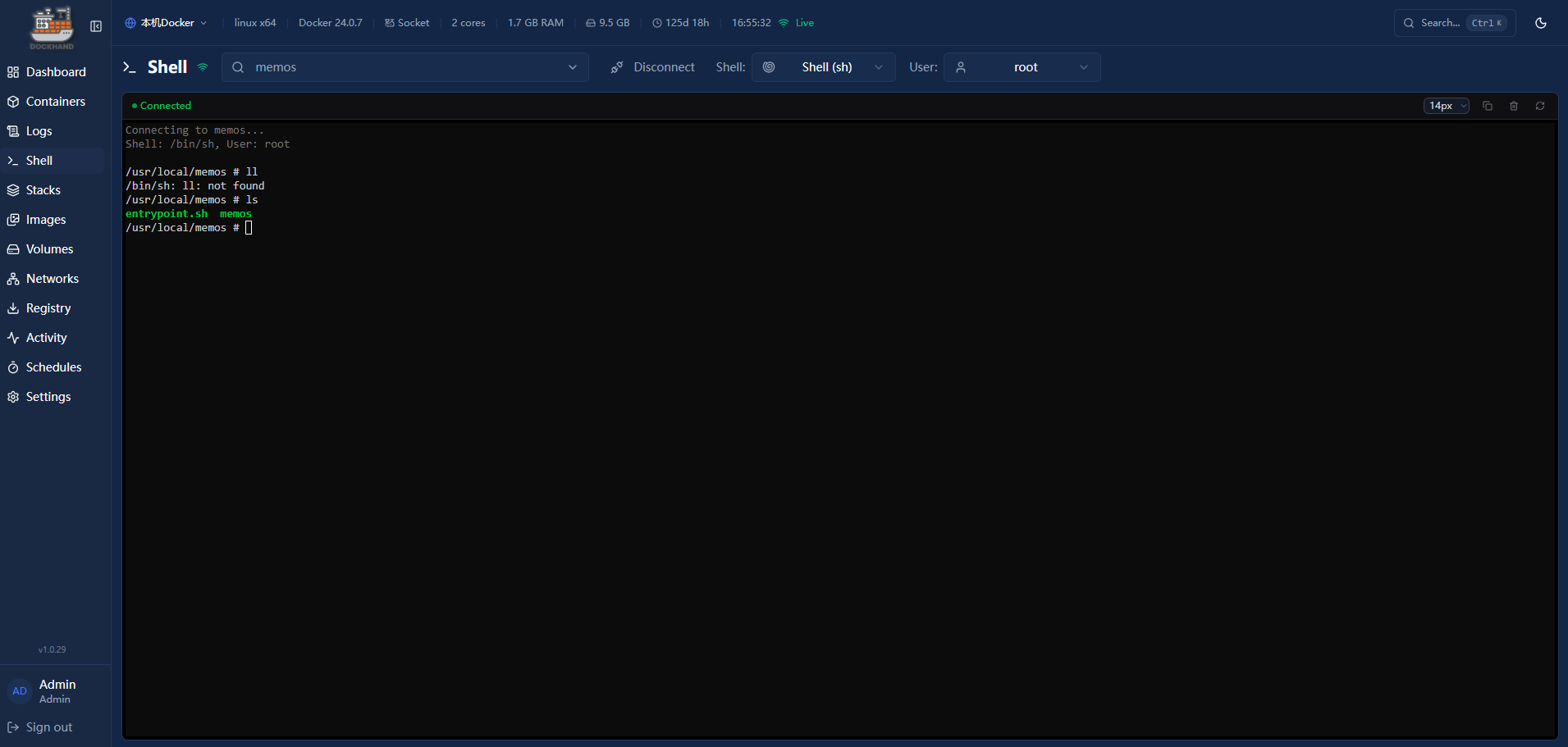Click the Activity pulse icon

(x=13, y=338)
